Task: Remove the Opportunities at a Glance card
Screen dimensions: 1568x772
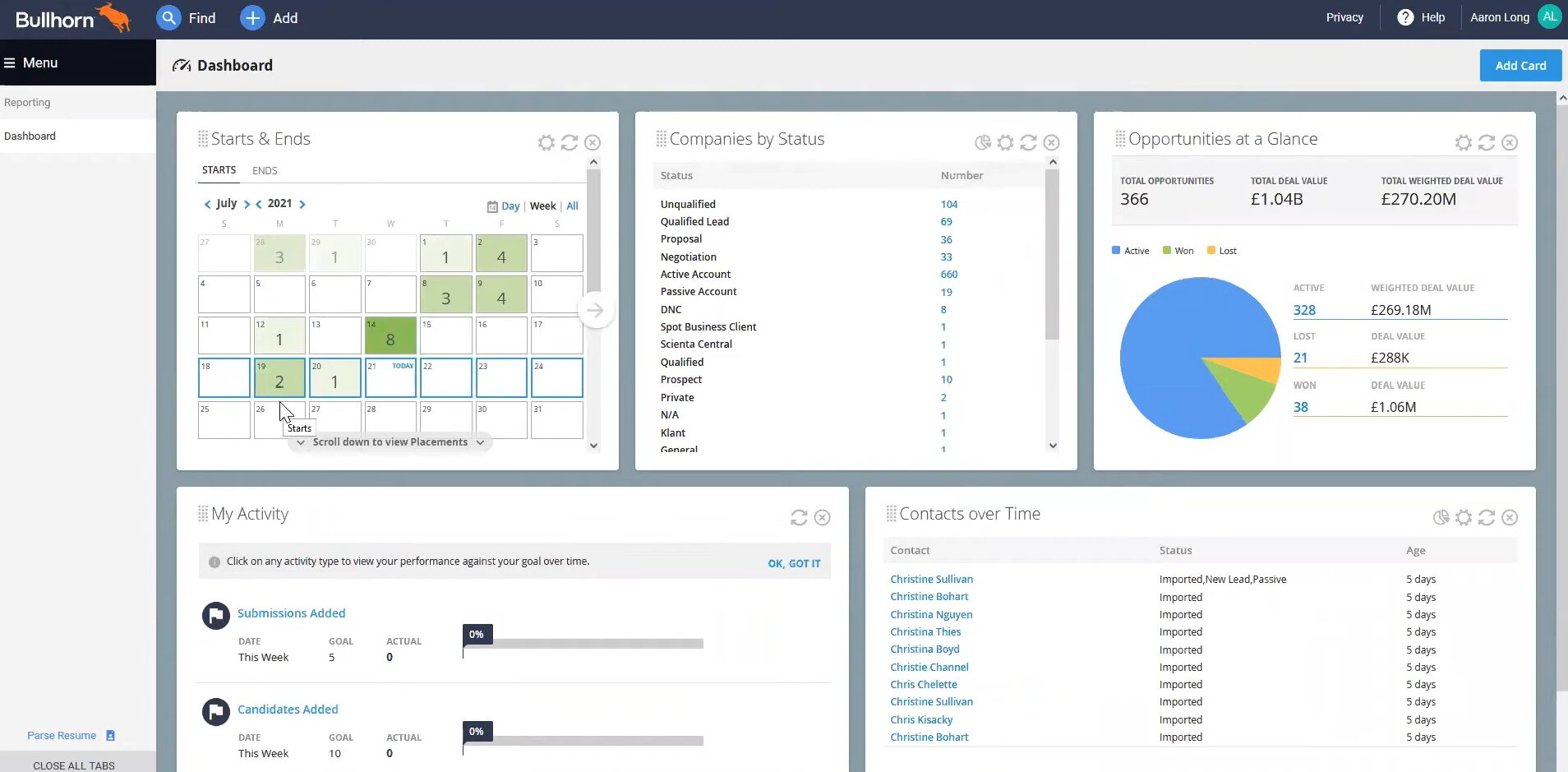Action: [x=1510, y=143]
